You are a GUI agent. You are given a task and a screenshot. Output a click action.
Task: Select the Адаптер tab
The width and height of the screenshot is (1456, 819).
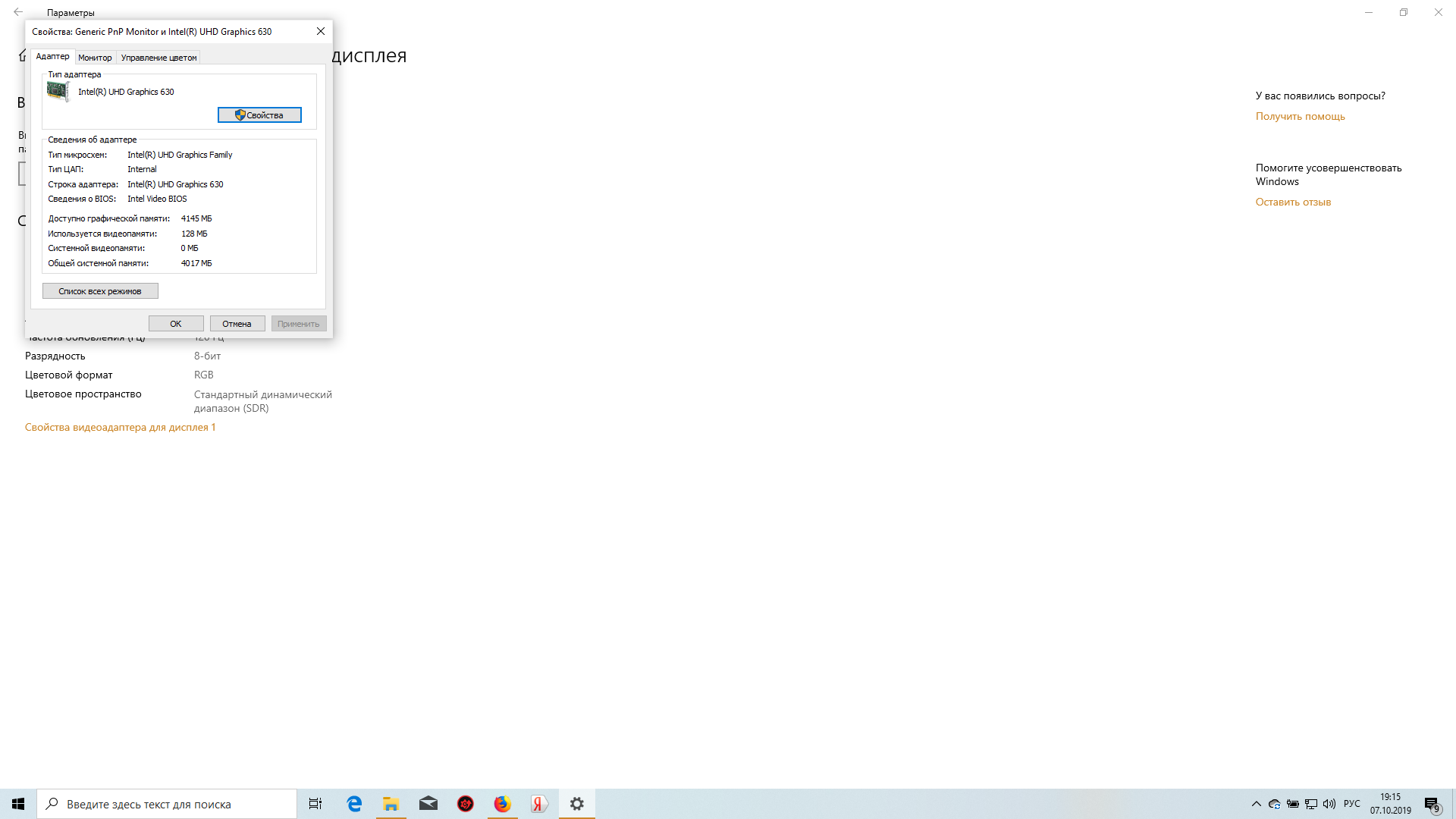click(x=52, y=57)
